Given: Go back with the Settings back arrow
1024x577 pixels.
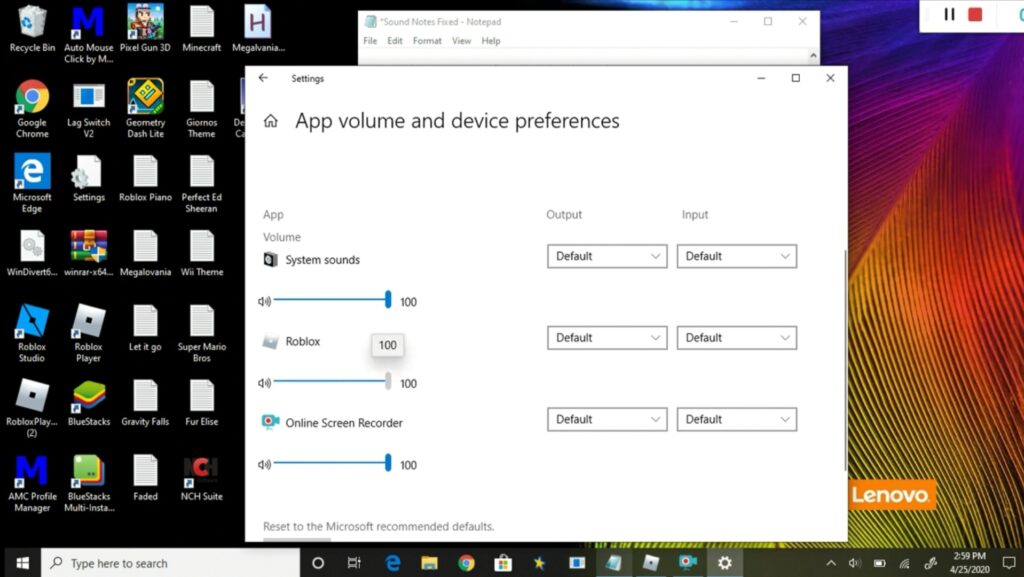Looking at the screenshot, I should tap(263, 78).
